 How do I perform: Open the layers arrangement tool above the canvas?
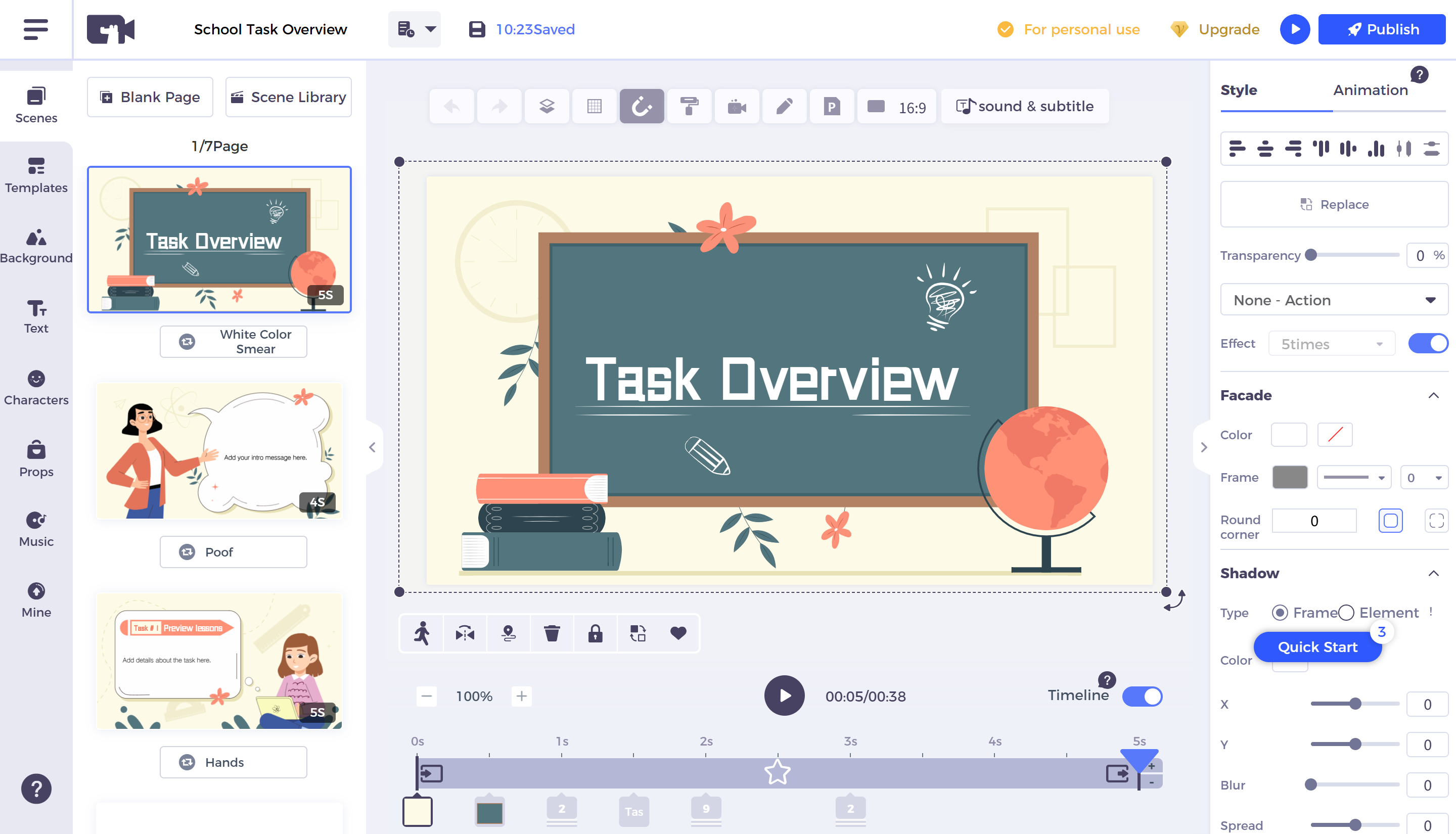click(547, 106)
